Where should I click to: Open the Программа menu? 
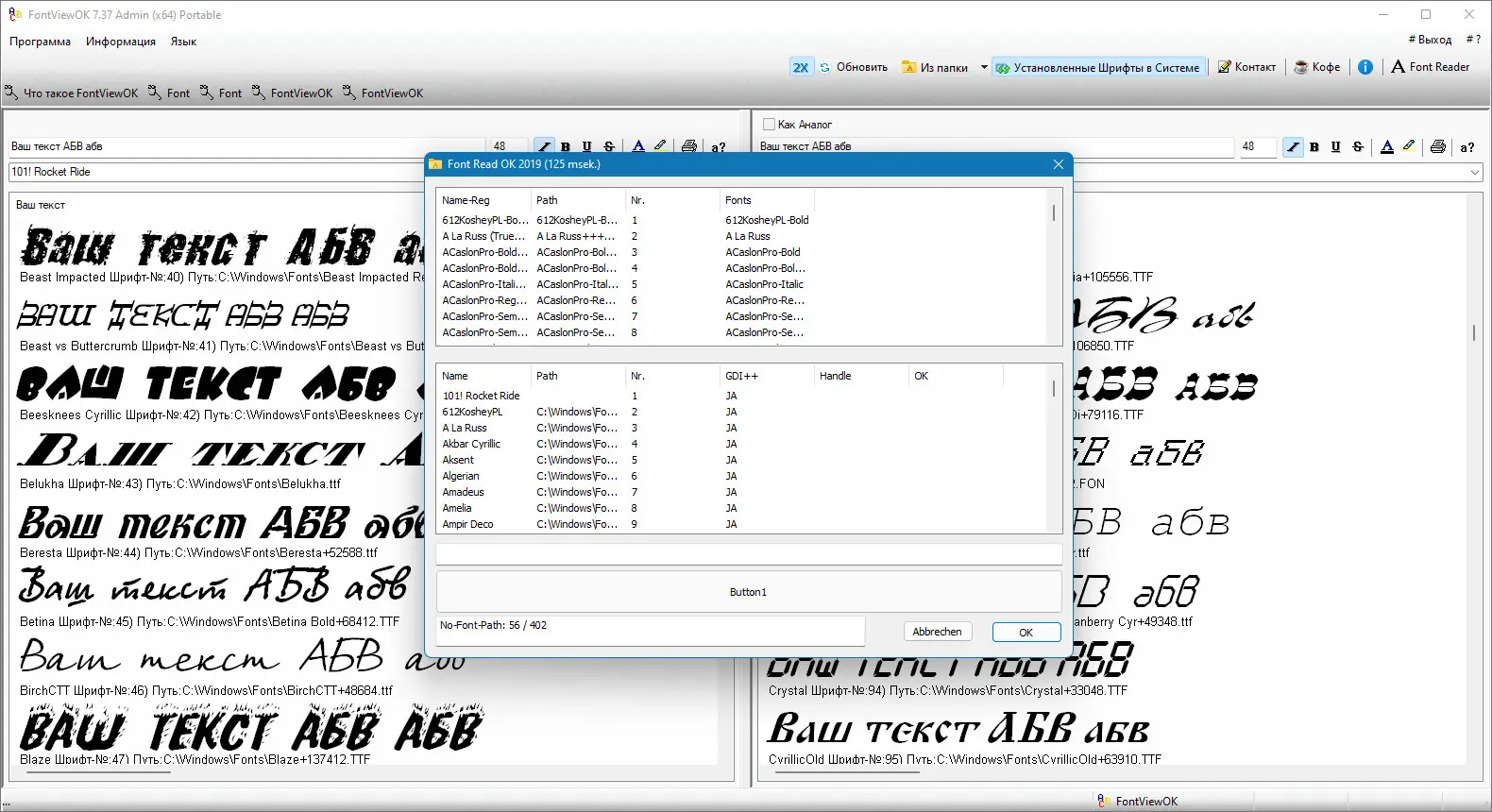click(x=40, y=42)
